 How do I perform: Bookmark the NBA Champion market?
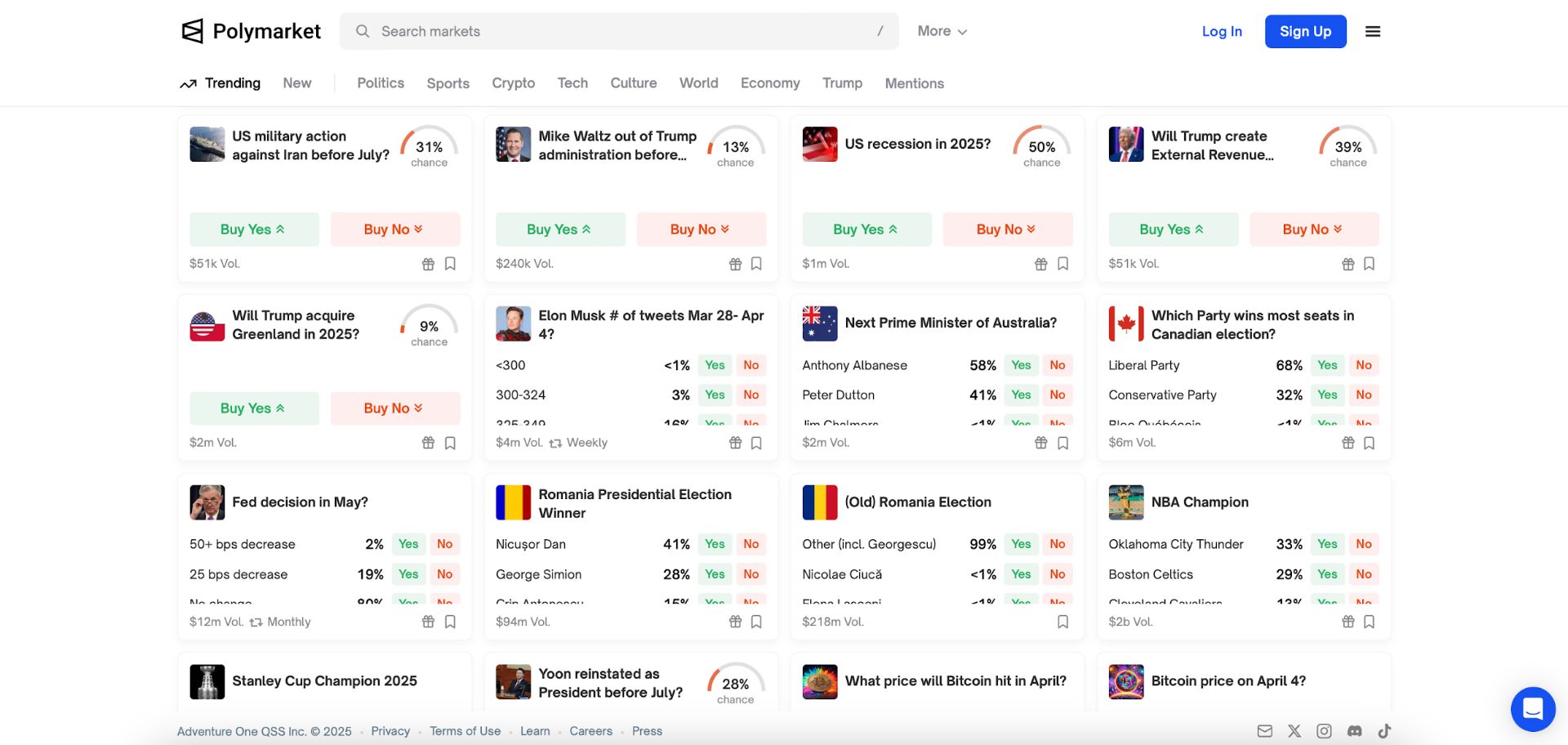[x=1370, y=622]
